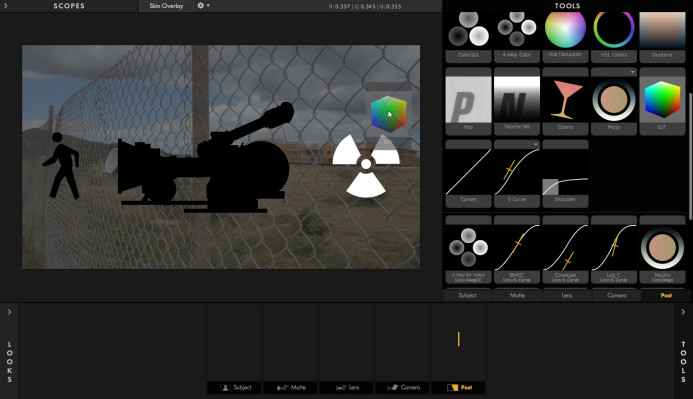The image size is (693, 399).
Task: Click the RGB readout R:0.337 G:0.345 B:0.353
Action: click(x=365, y=6)
